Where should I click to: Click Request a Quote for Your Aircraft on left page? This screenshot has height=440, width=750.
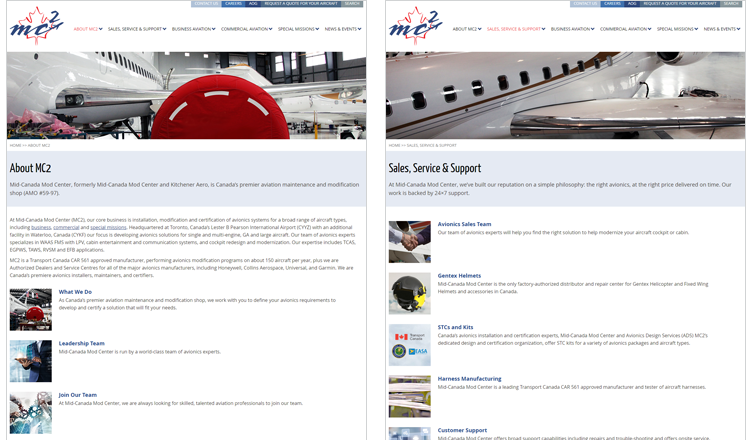point(301,3)
